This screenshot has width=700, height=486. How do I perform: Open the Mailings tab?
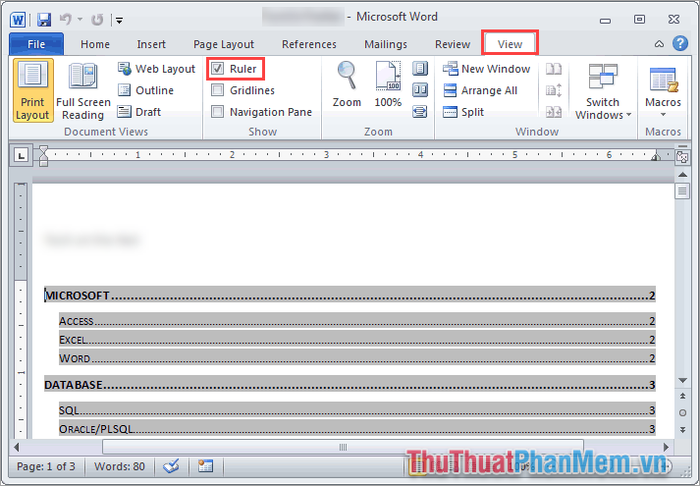386,44
